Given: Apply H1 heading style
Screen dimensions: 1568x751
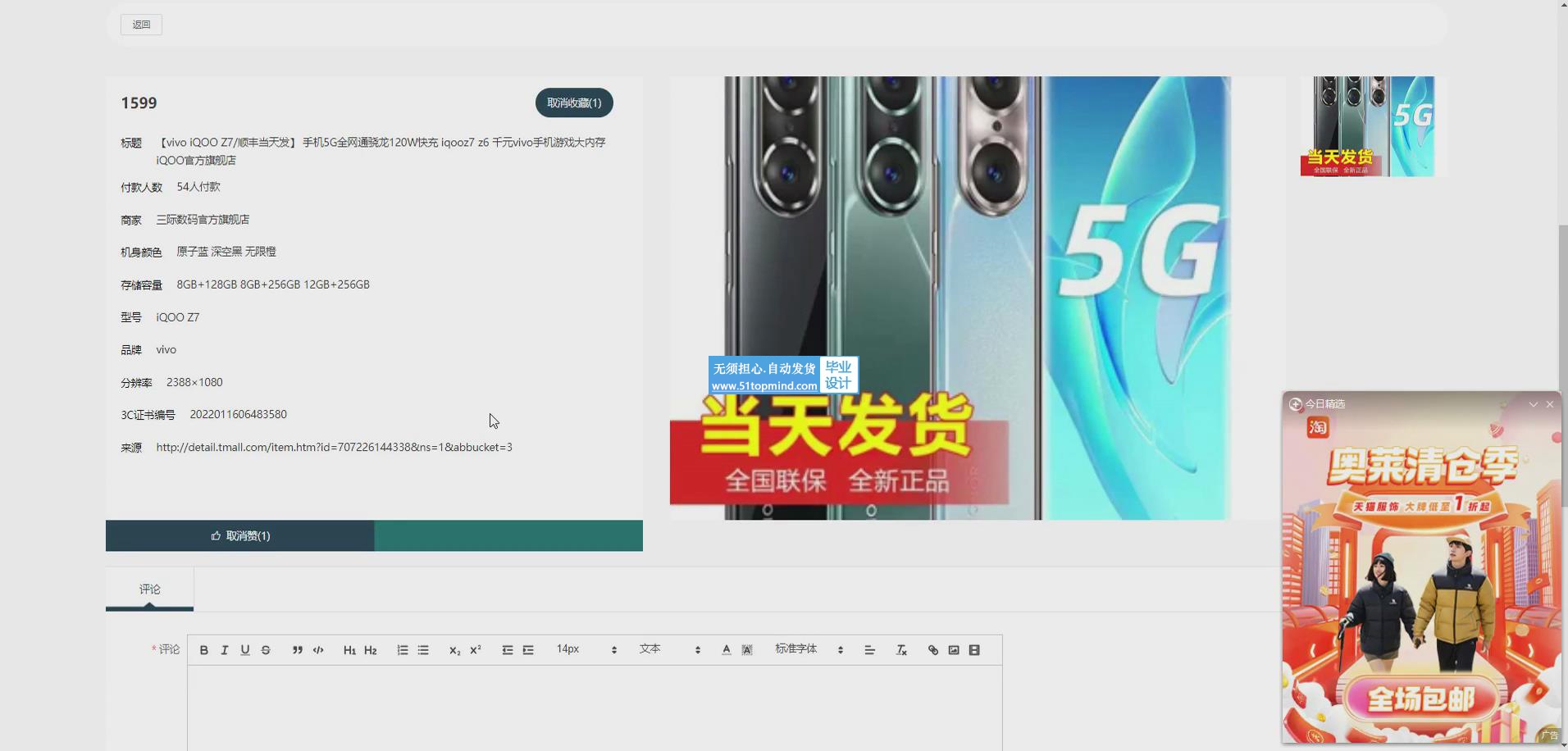Looking at the screenshot, I should pyautogui.click(x=349, y=650).
